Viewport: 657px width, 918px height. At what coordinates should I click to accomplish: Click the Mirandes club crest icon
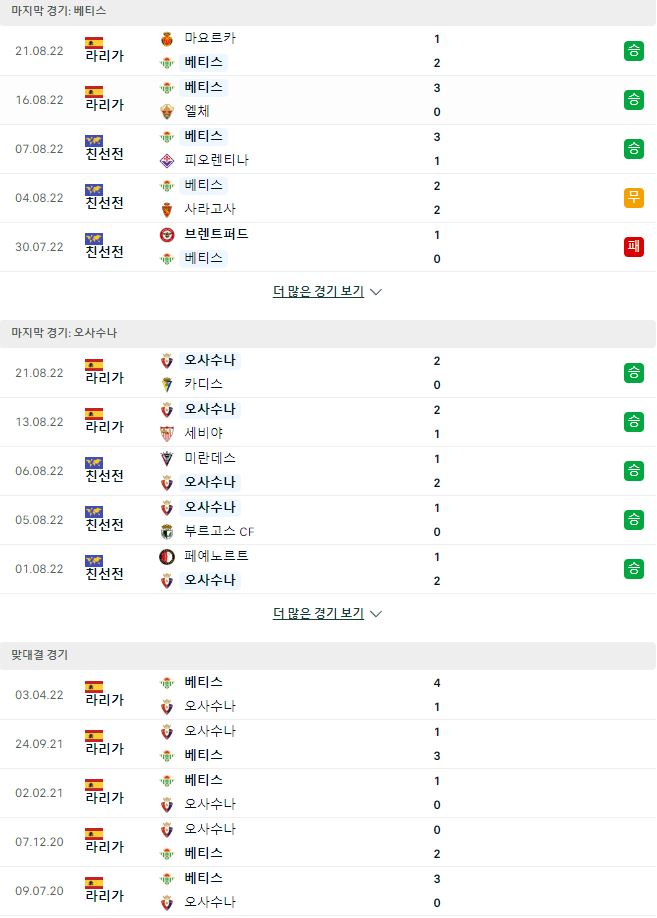167,459
